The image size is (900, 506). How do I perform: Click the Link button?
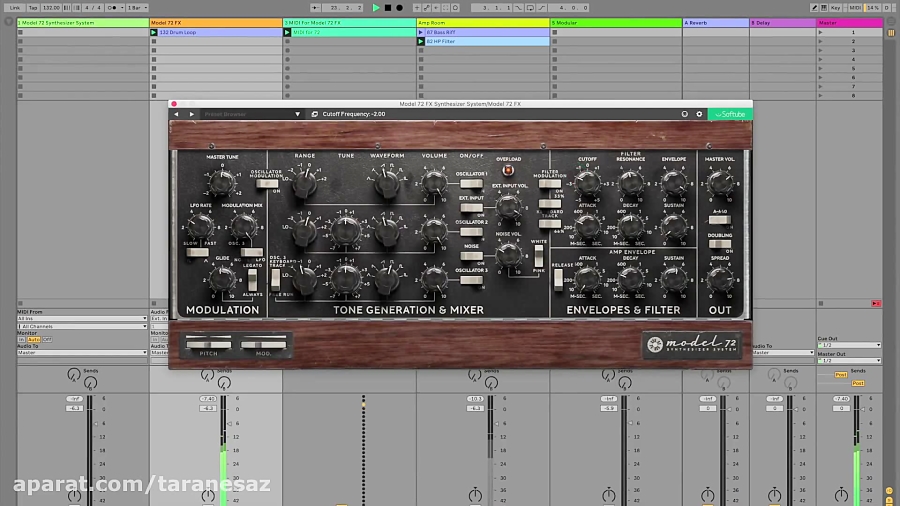coord(14,8)
